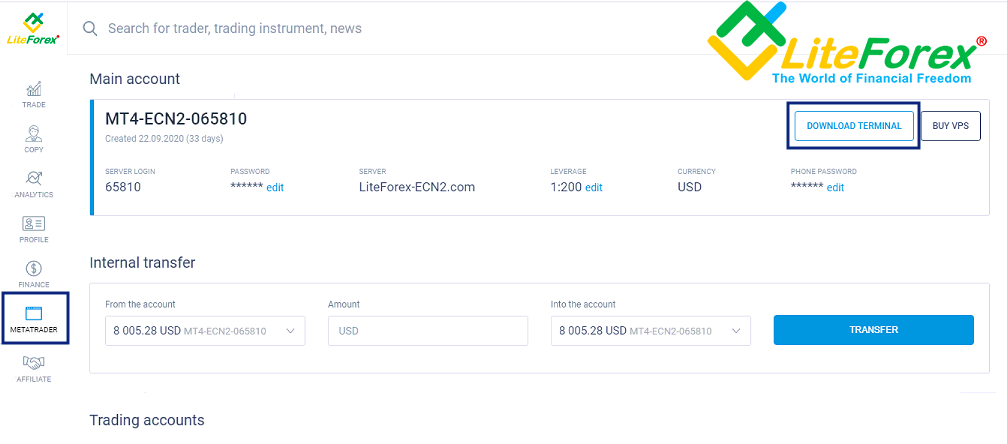Click the Amount USD input field
This screenshot has width=1007, height=444.
(x=428, y=331)
